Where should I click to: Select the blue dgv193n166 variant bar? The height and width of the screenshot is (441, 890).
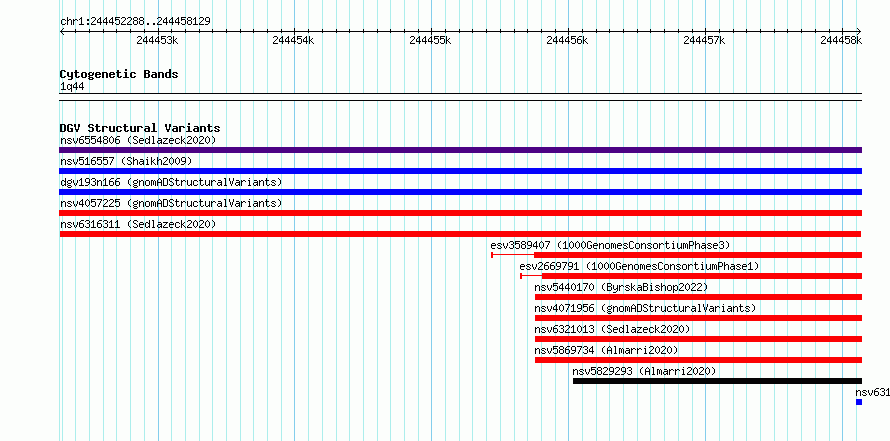coord(460,192)
